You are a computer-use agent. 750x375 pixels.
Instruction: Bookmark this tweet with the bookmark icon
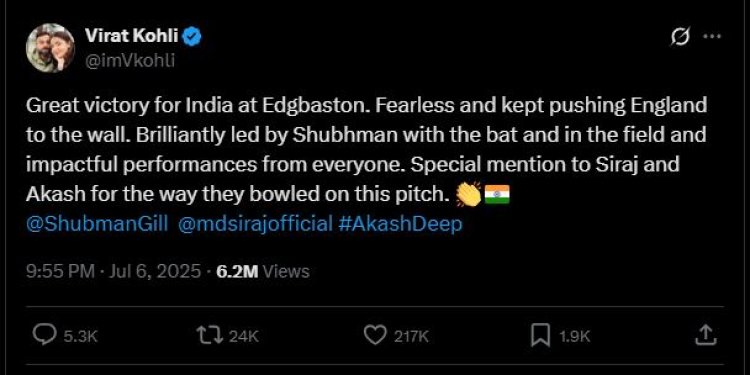pyautogui.click(x=540, y=335)
